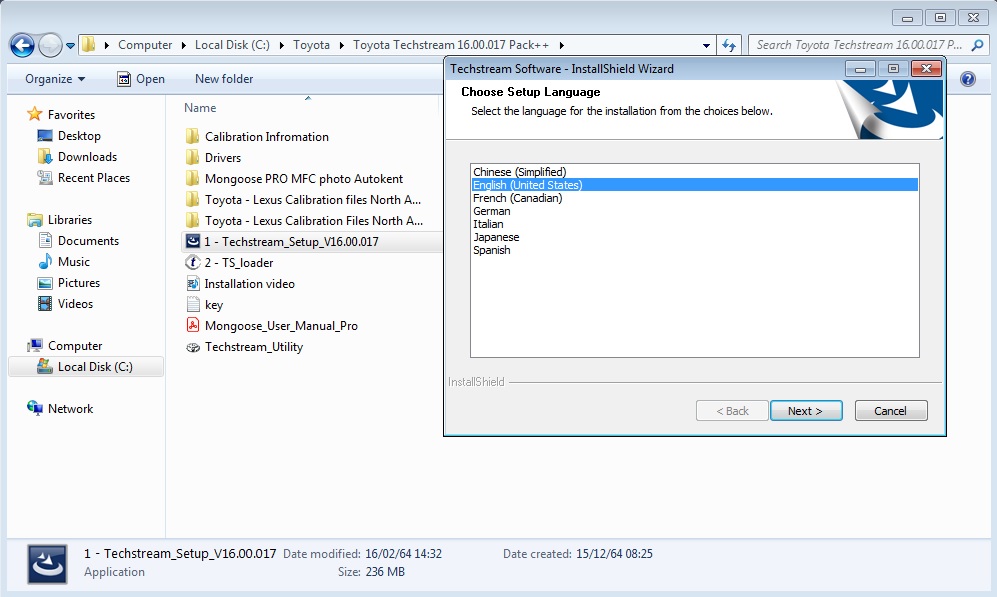
Task: Open the Organize dropdown menu
Action: (55, 79)
